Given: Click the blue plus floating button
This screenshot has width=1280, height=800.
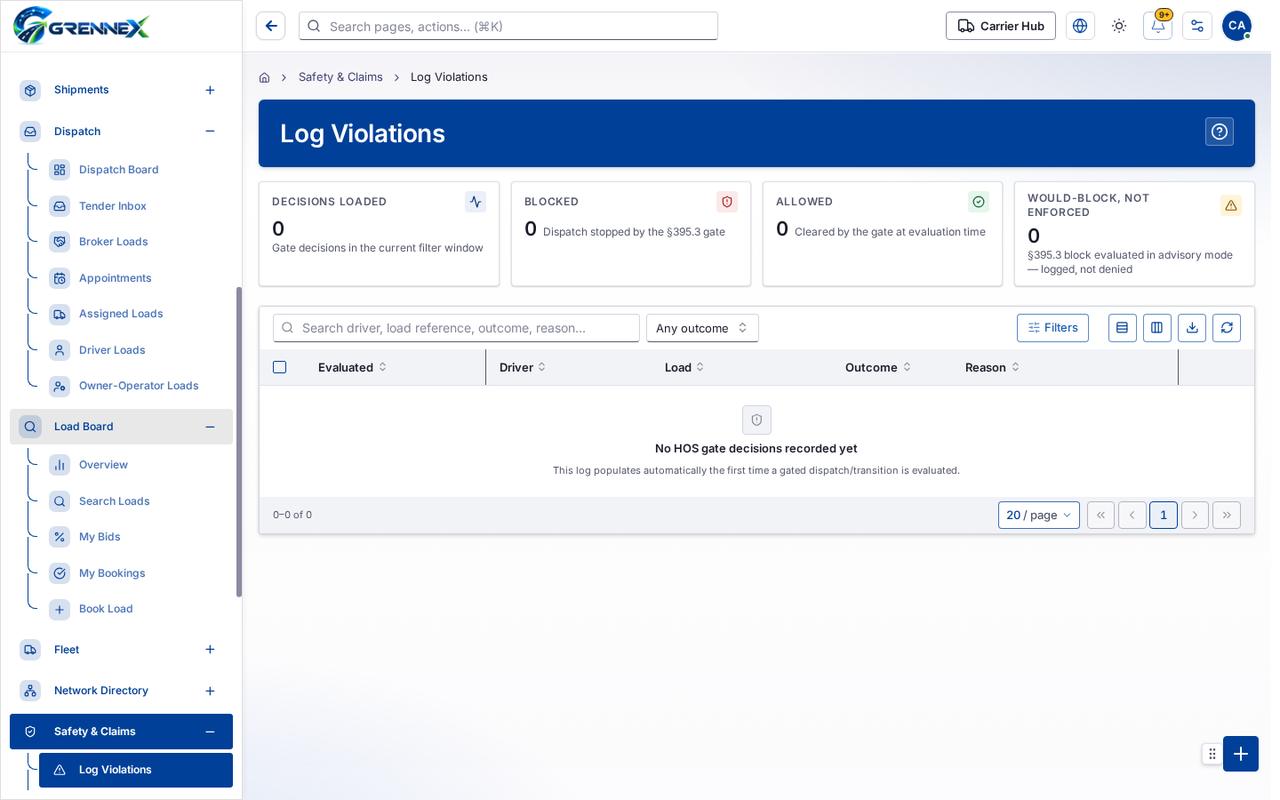Looking at the screenshot, I should click(1241, 754).
